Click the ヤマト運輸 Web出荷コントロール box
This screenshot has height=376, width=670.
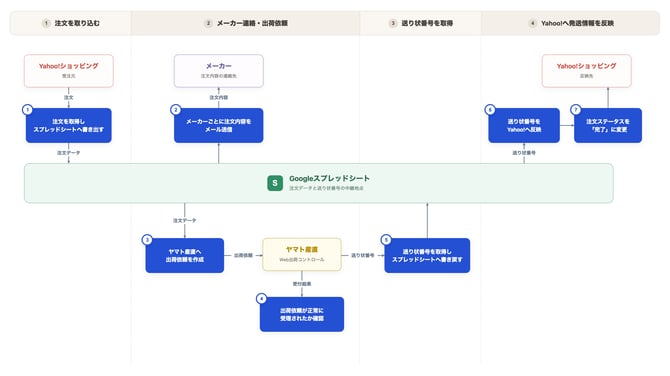(302, 255)
